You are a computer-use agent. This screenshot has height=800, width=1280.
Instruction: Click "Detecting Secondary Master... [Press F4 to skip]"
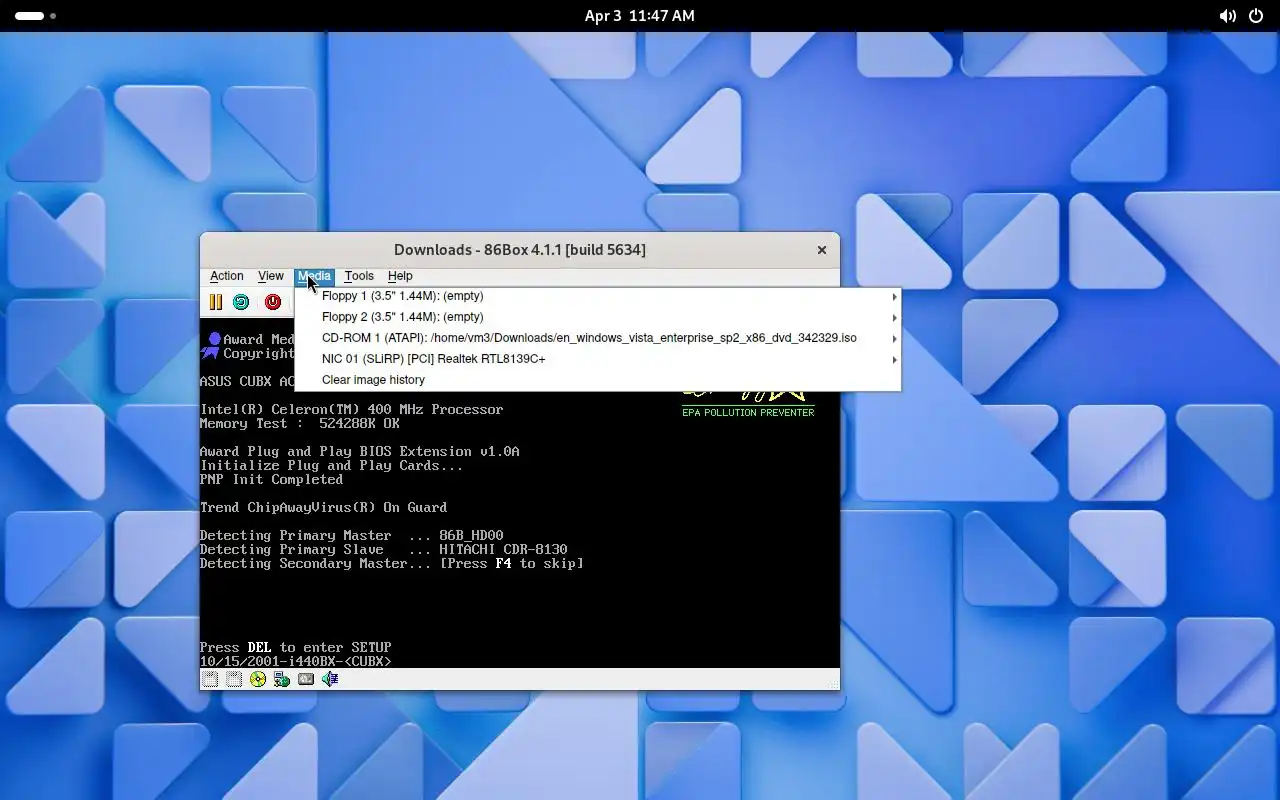point(391,563)
